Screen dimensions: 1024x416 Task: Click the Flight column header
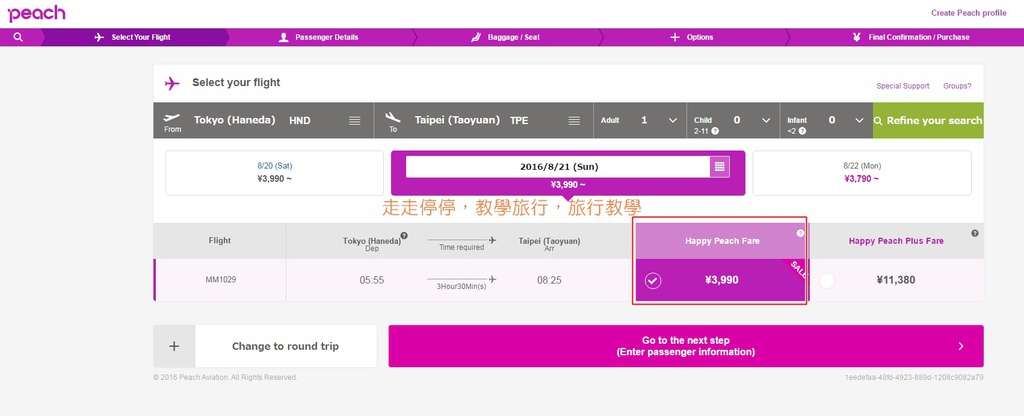[x=219, y=240]
